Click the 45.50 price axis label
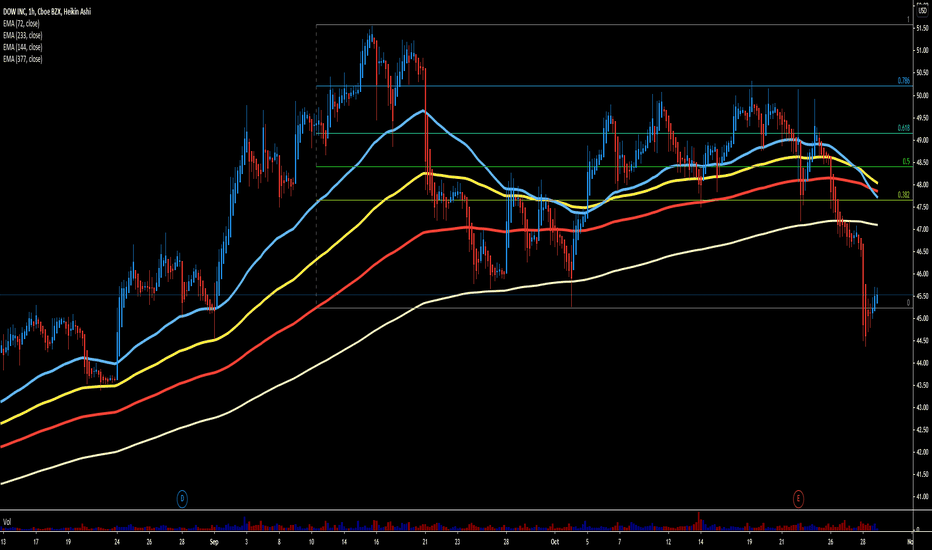932x550 pixels. (922, 296)
